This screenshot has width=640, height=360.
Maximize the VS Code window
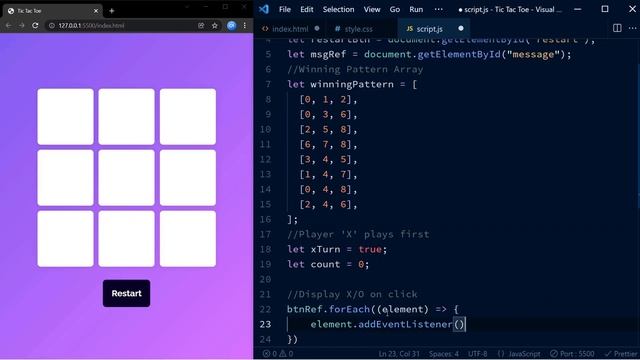604,9
